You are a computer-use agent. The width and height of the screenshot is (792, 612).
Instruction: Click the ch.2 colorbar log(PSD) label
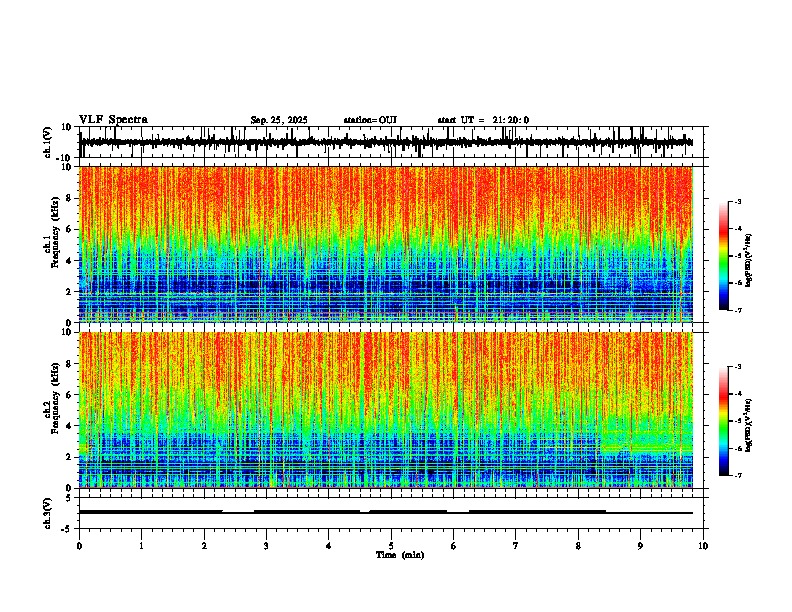749,425
